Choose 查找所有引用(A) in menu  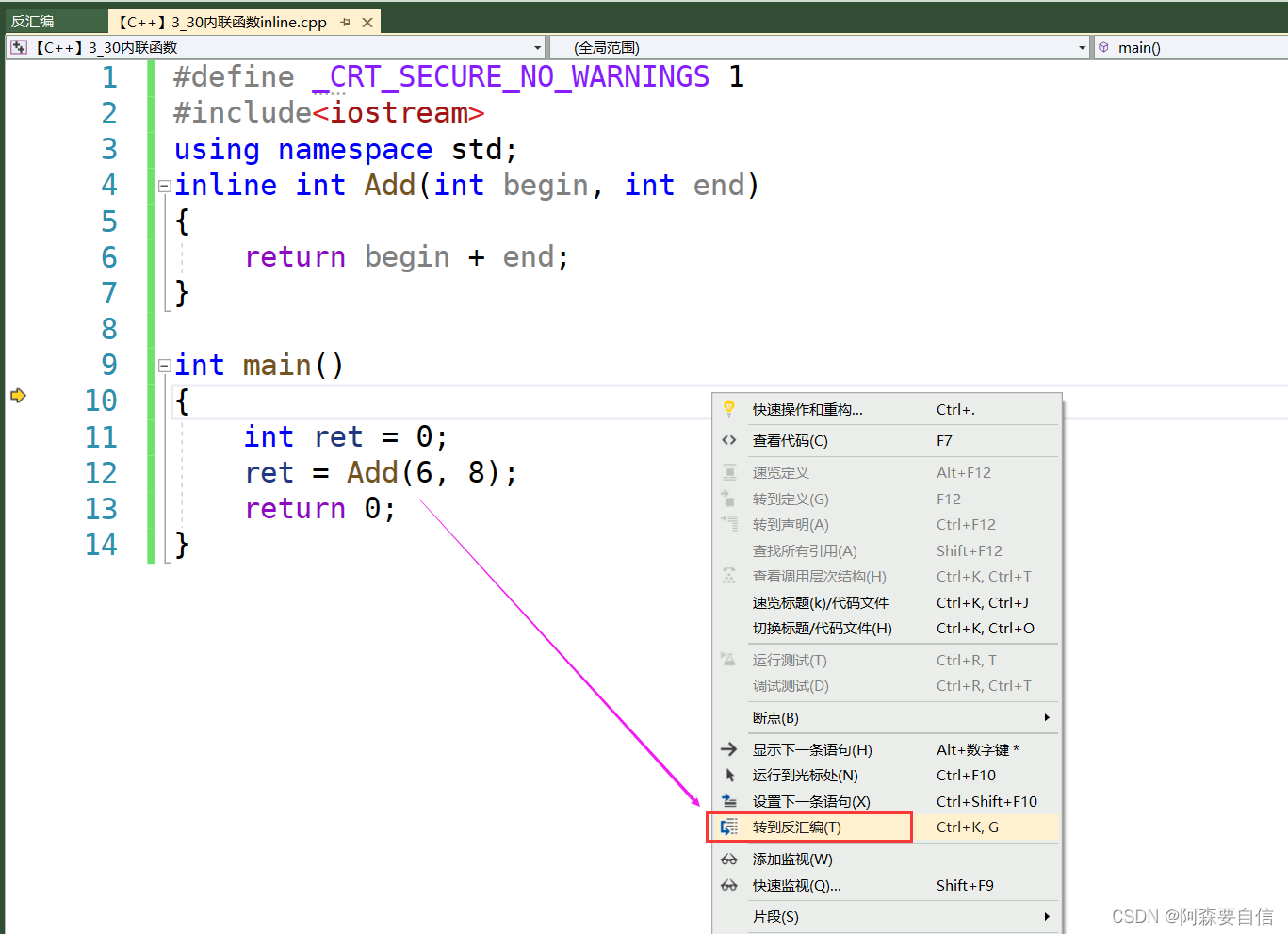[887, 550]
